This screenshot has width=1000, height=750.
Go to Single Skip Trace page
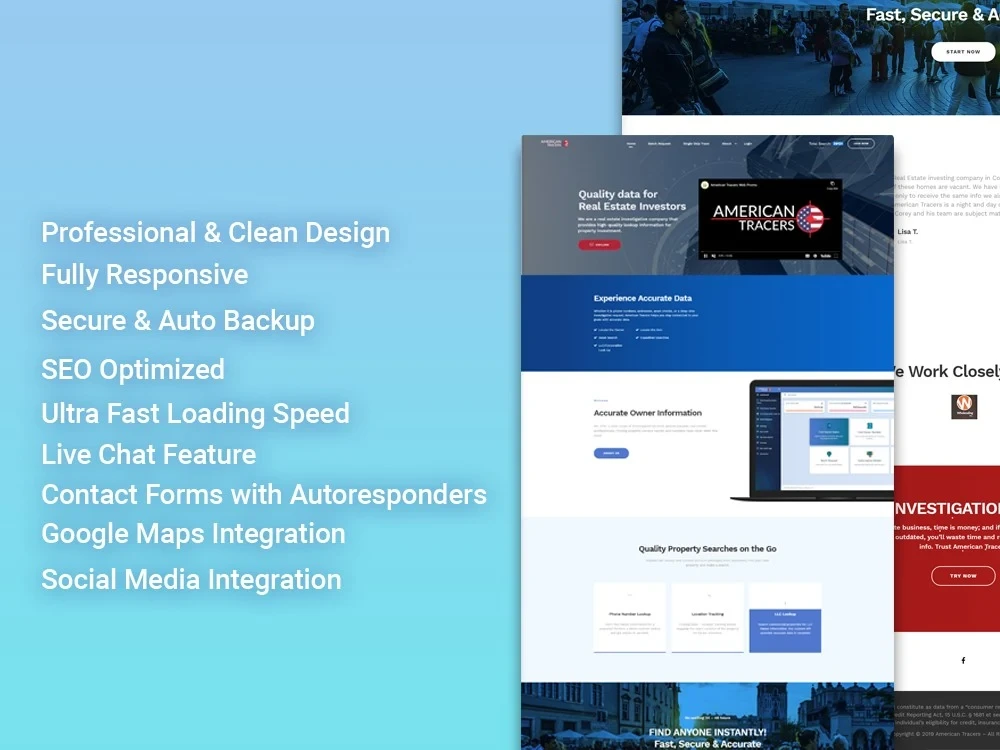pos(696,143)
